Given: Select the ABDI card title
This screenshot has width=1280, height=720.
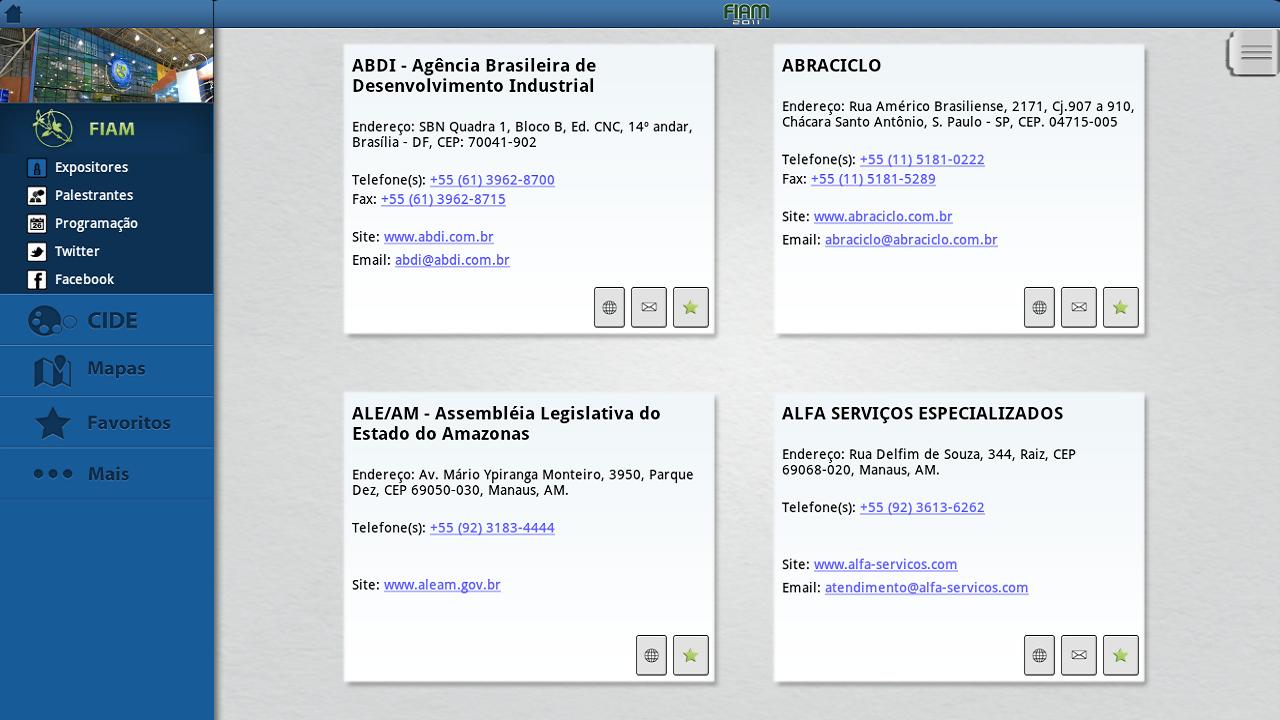Looking at the screenshot, I should pos(474,76).
